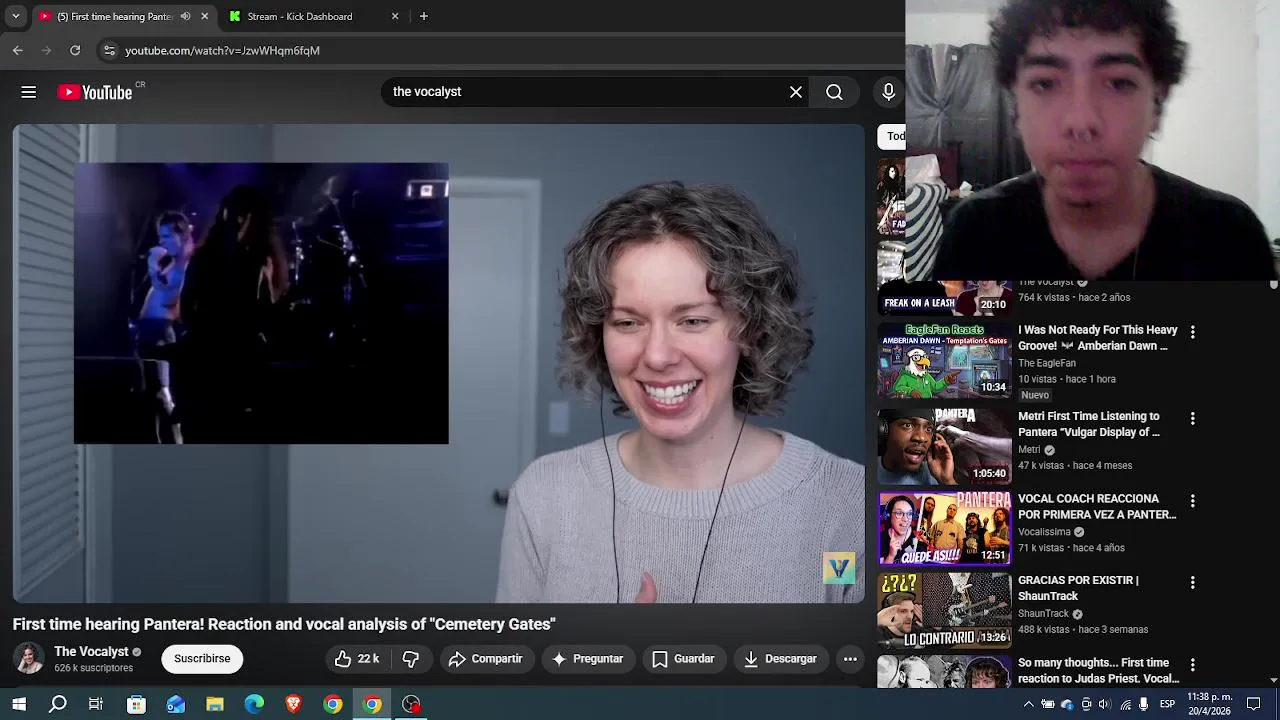
Task: Open the Windows notification center
Action: [1254, 704]
